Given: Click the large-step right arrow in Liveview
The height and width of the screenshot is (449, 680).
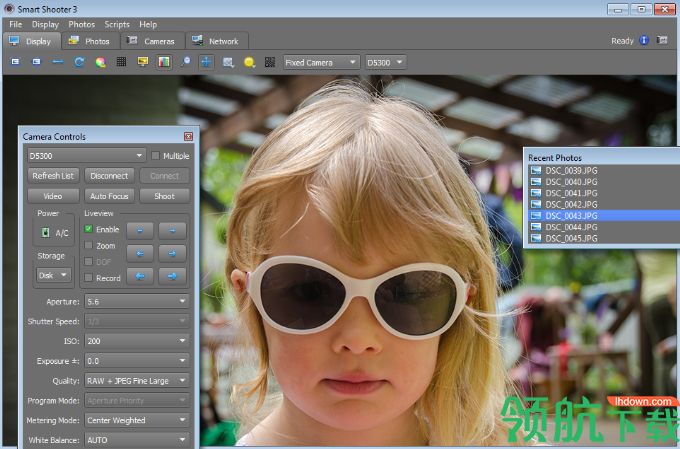Looking at the screenshot, I should coord(172,276).
